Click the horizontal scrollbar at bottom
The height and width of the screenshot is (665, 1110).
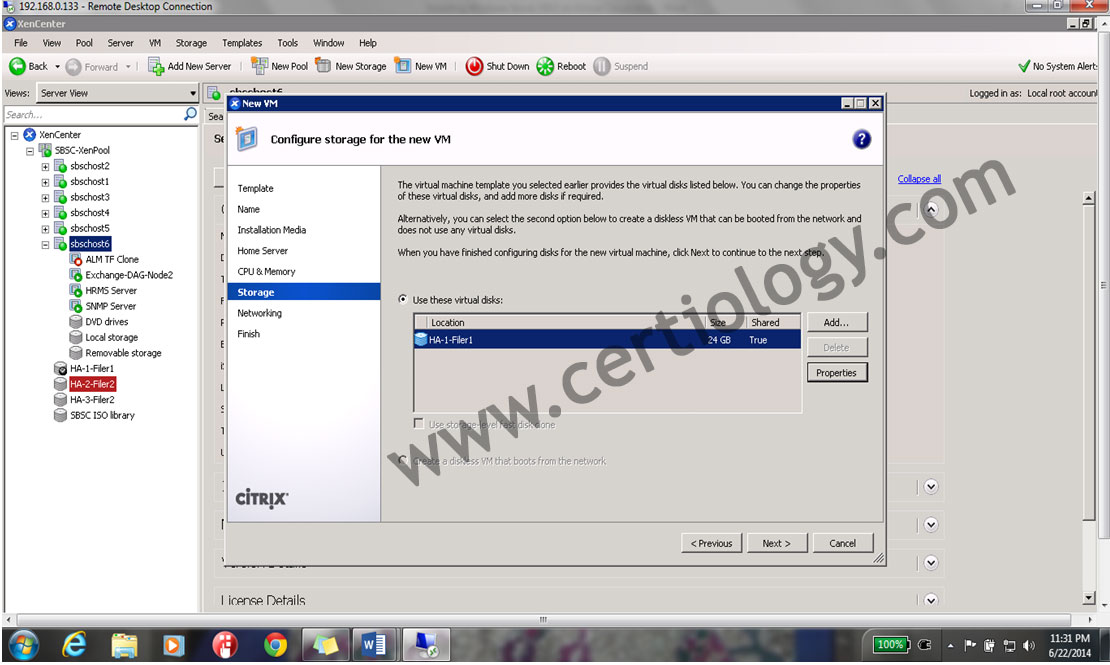[x=543, y=620]
